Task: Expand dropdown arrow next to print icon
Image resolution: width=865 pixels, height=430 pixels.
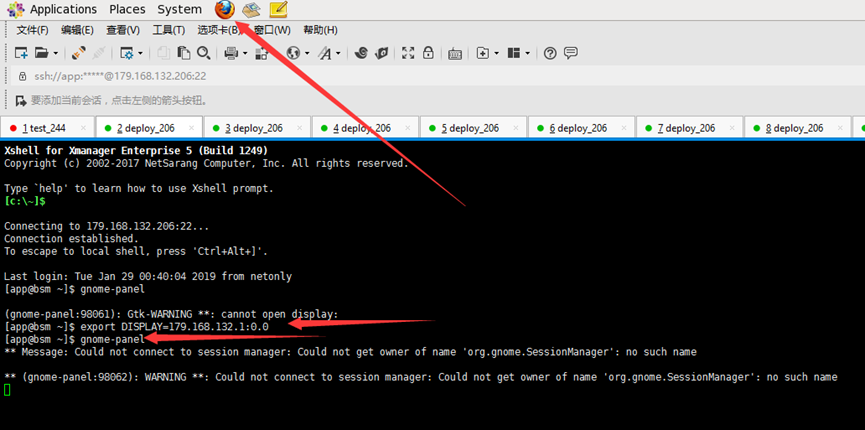Action: (244, 54)
